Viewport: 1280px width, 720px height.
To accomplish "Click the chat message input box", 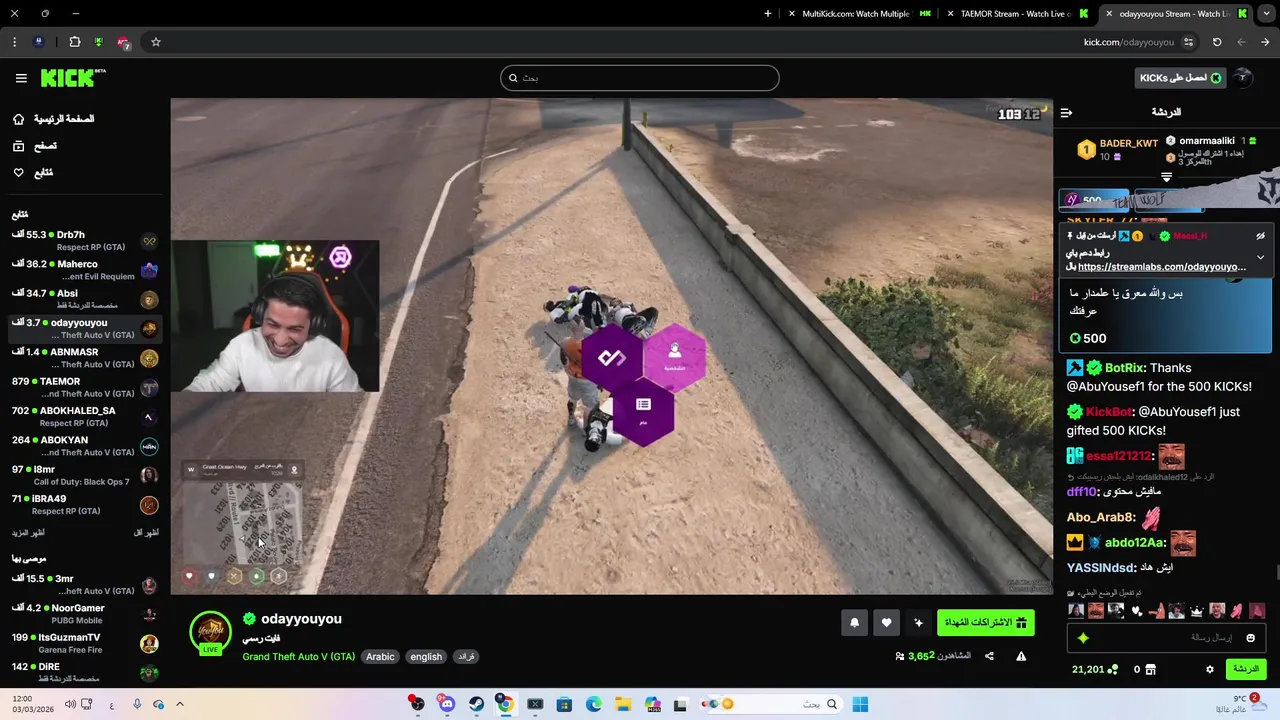I will pyautogui.click(x=1166, y=638).
